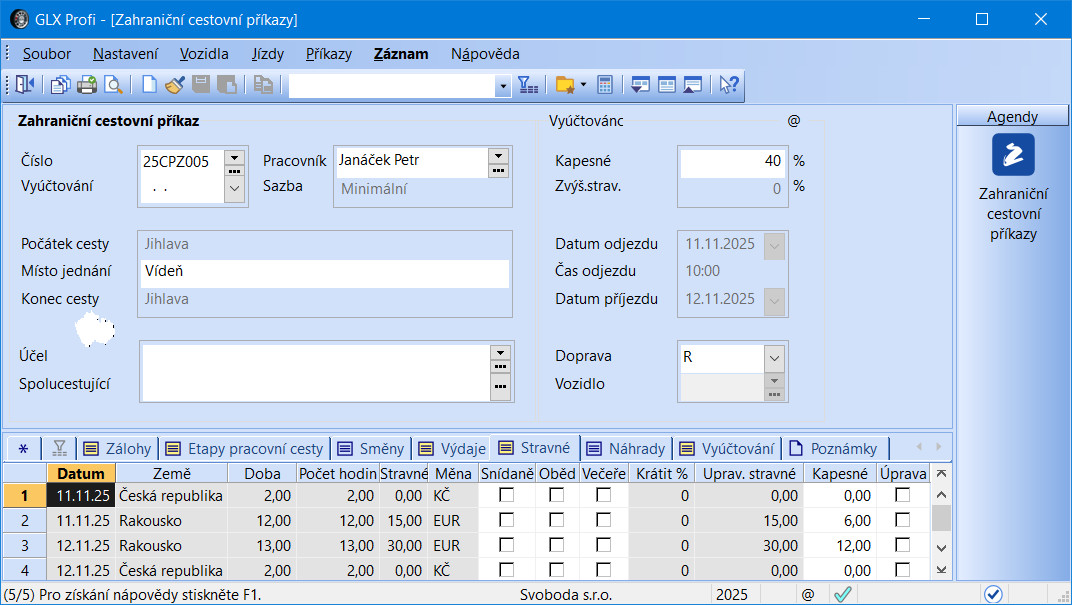Click the exit door icon in toolbar
This screenshot has height=605, width=1072.
(24, 86)
